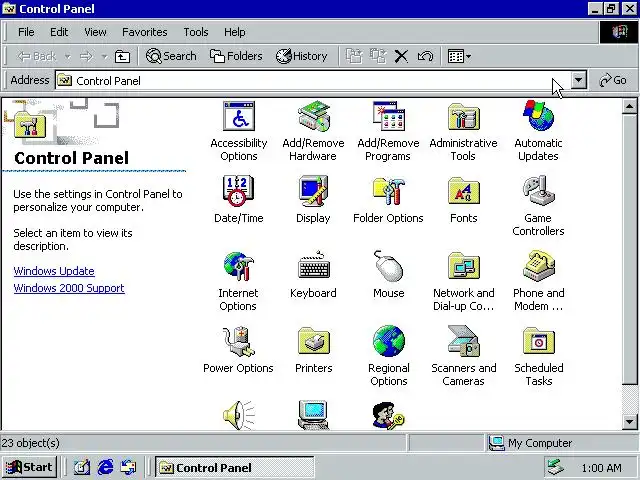Click the Windows logo throbber icon
This screenshot has height=480, width=640.
pyautogui.click(x=619, y=32)
